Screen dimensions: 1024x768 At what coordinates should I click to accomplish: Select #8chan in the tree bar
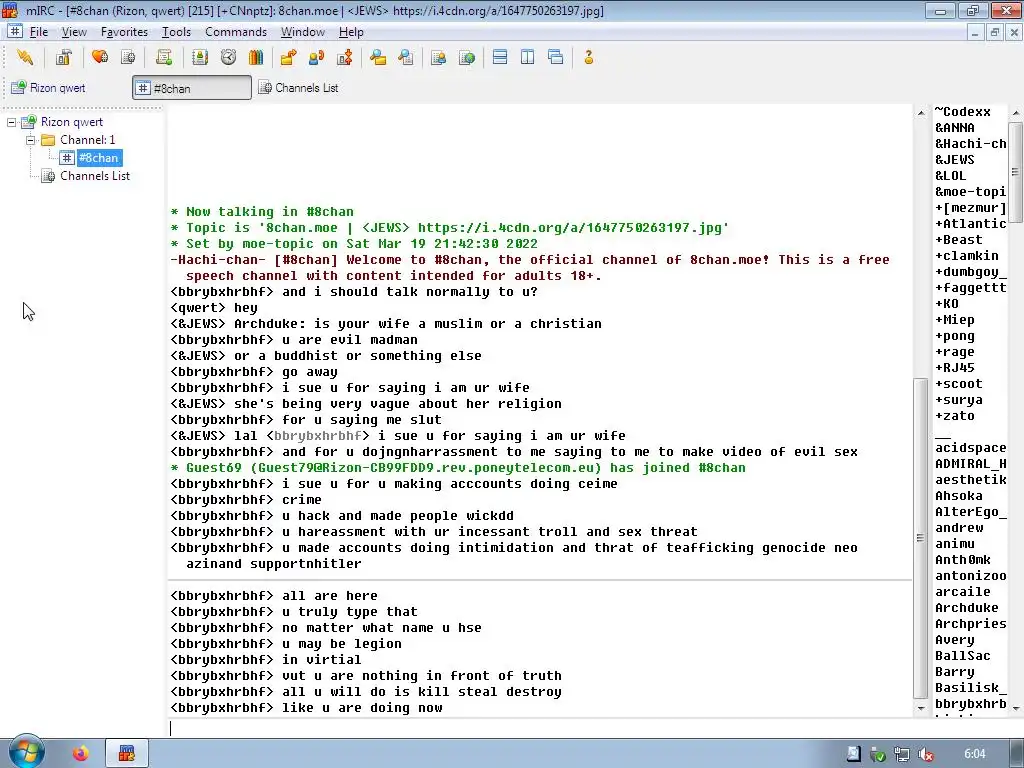pos(98,158)
